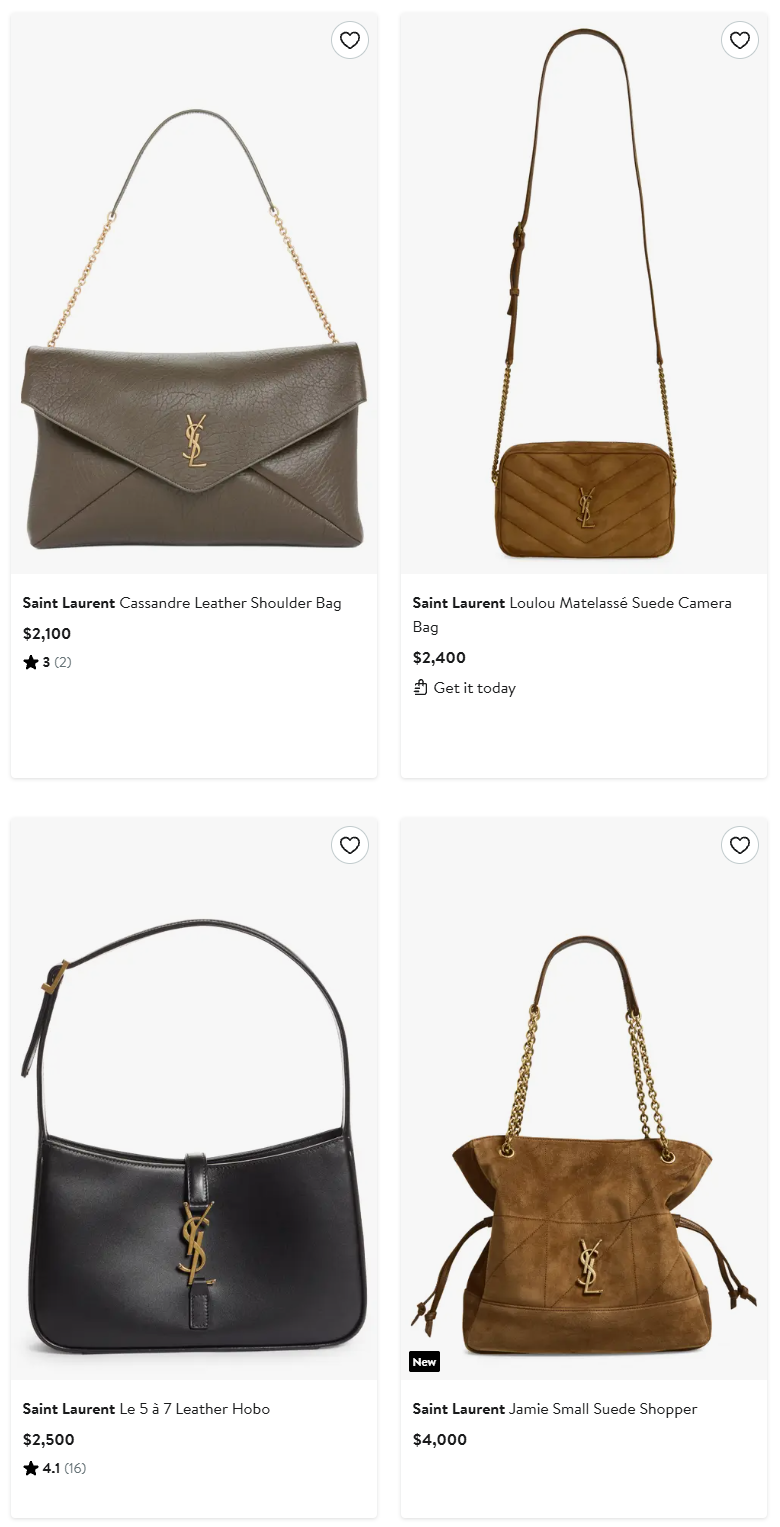Click the 4.1 star rating icon
The height and width of the screenshot is (1527, 780).
coord(31,1468)
